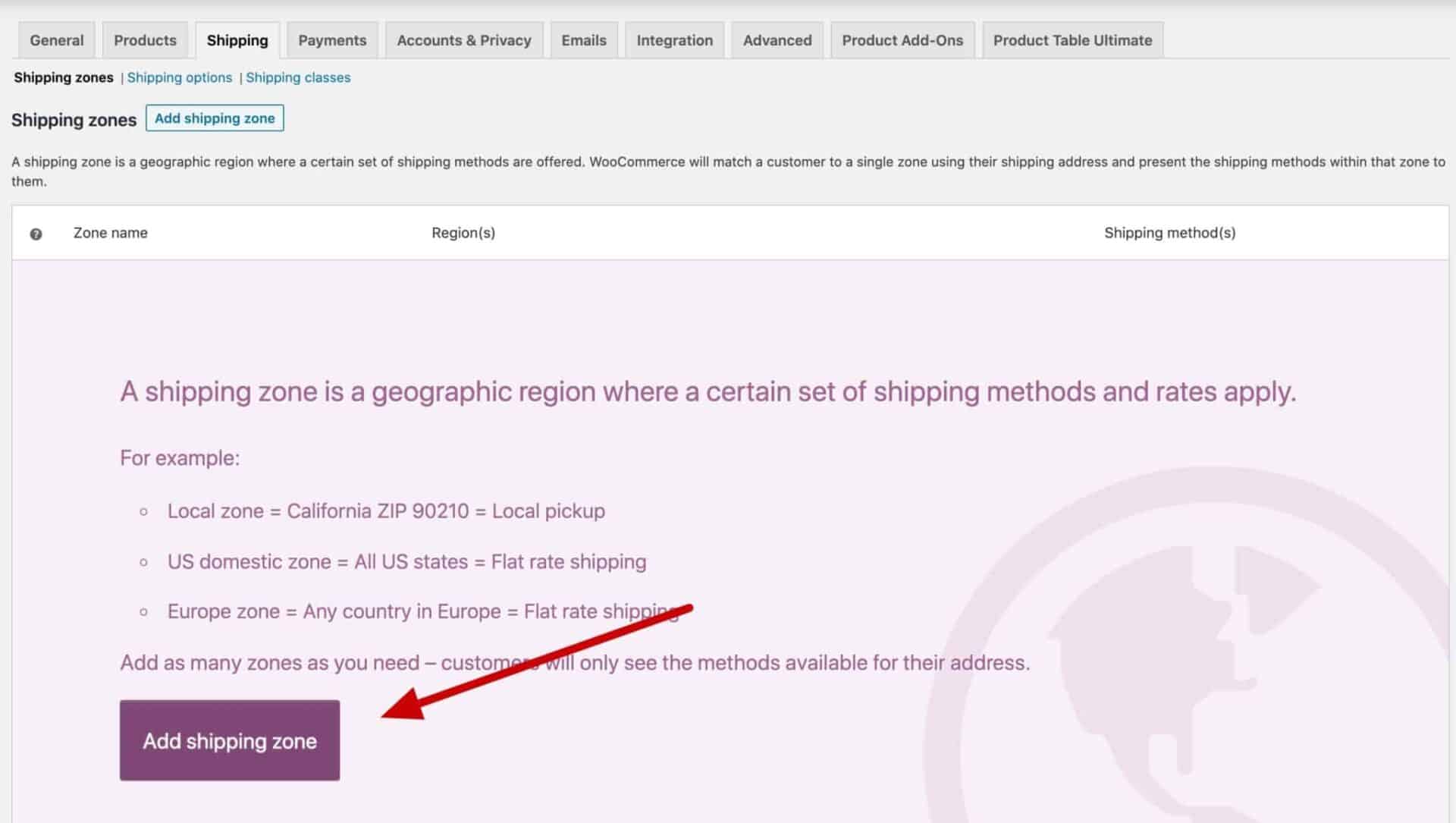The image size is (1456, 823).
Task: Click the purple Add shipping zone button
Action: (x=229, y=740)
